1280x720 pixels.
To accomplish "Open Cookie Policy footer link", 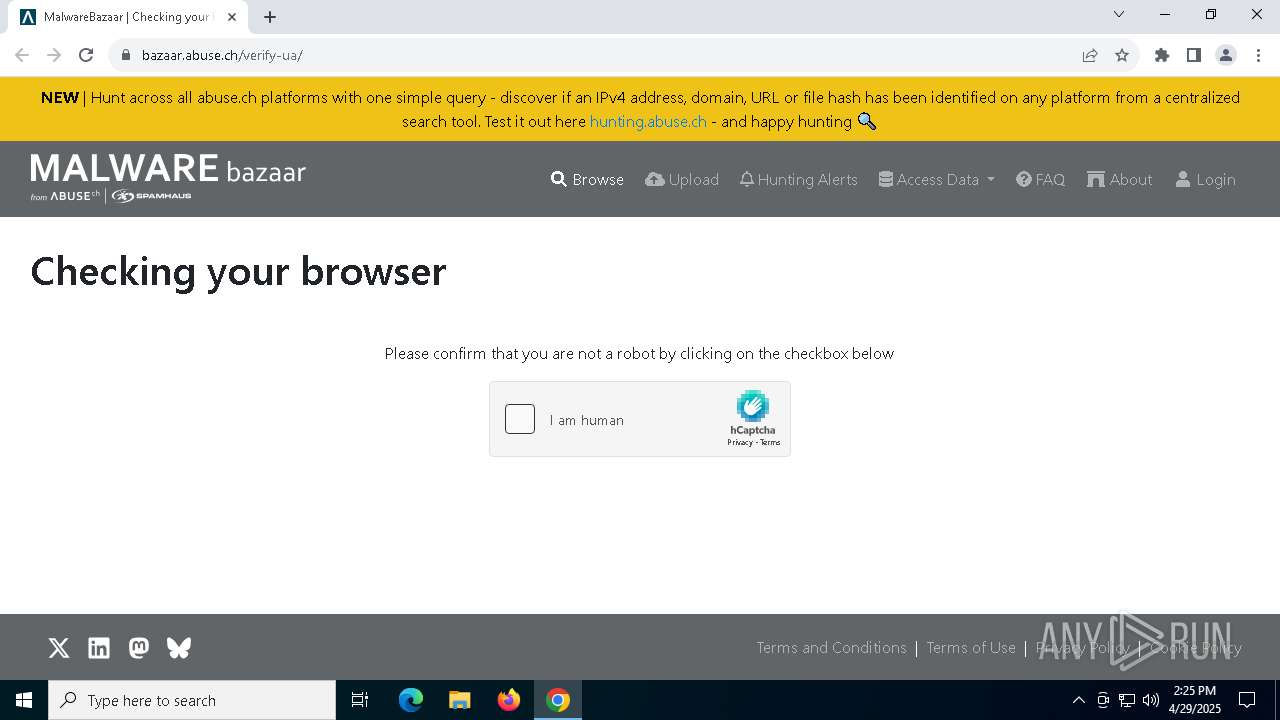I will point(1196,648).
